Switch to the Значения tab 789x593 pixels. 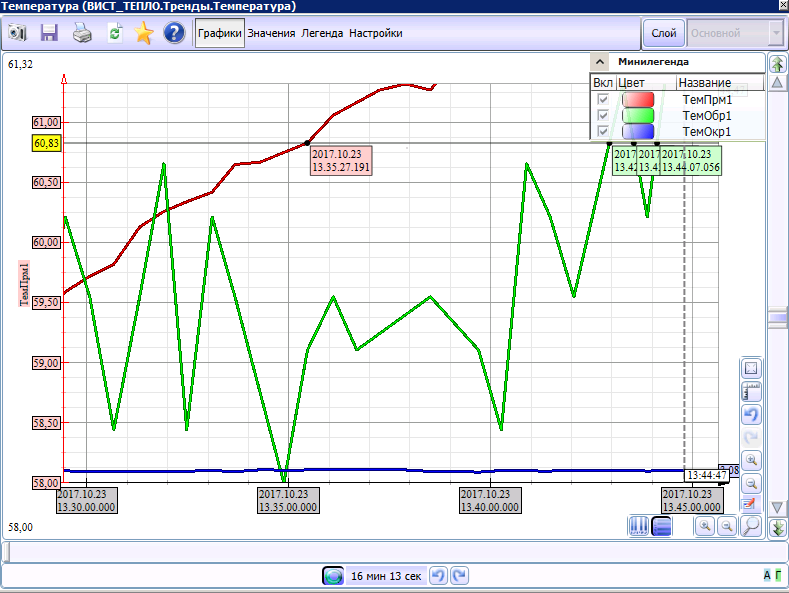(x=271, y=33)
